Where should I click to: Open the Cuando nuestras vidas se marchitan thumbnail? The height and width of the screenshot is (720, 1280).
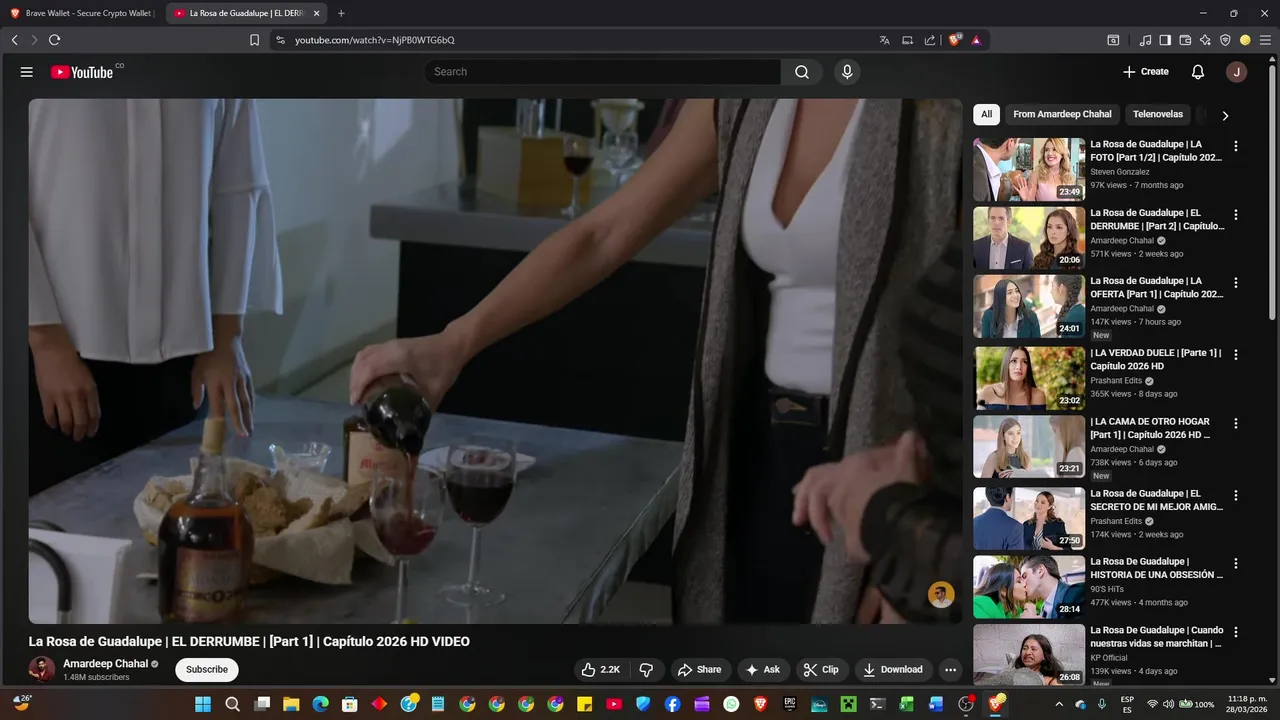click(1029, 655)
